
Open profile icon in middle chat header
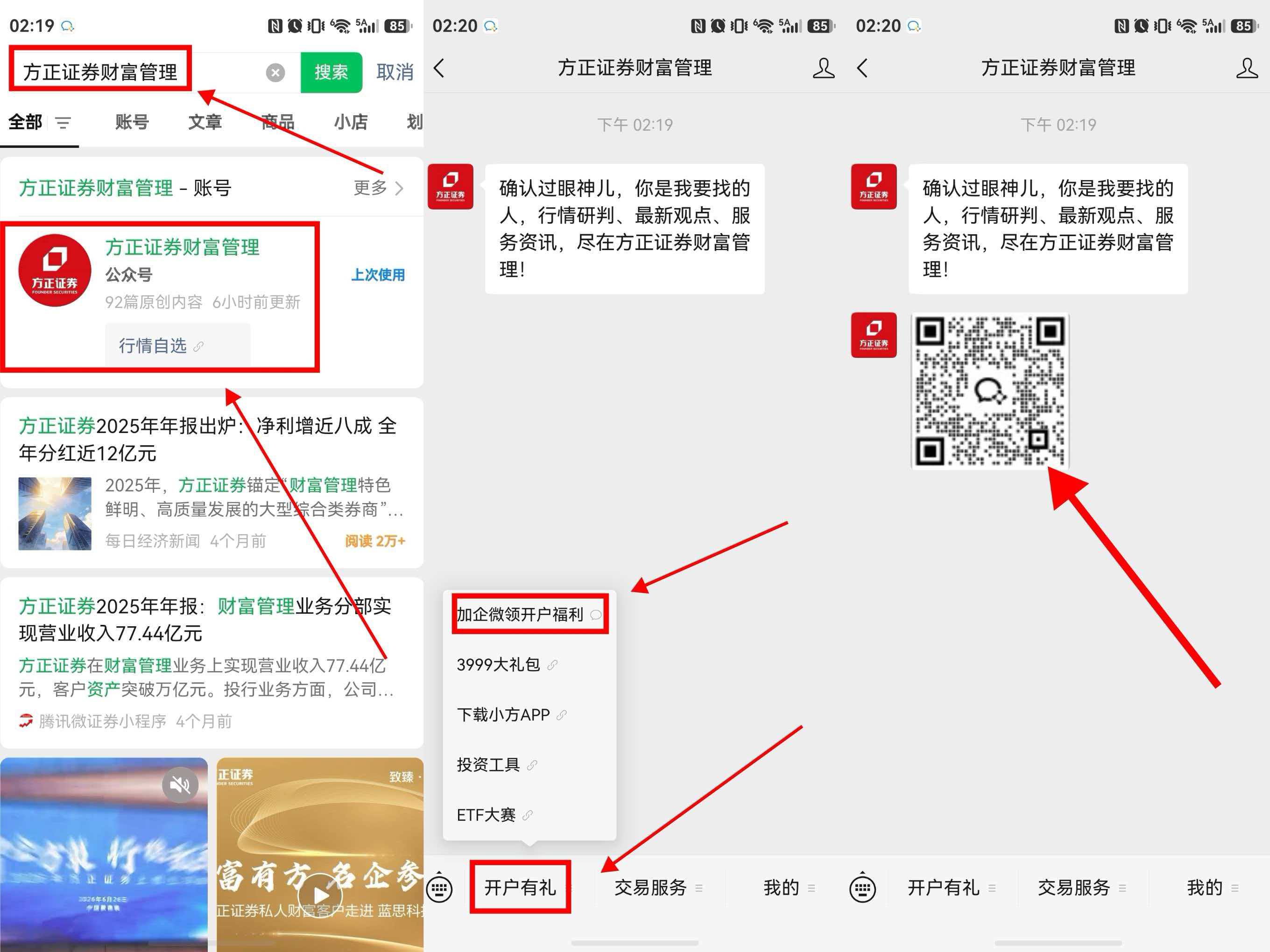(823, 68)
